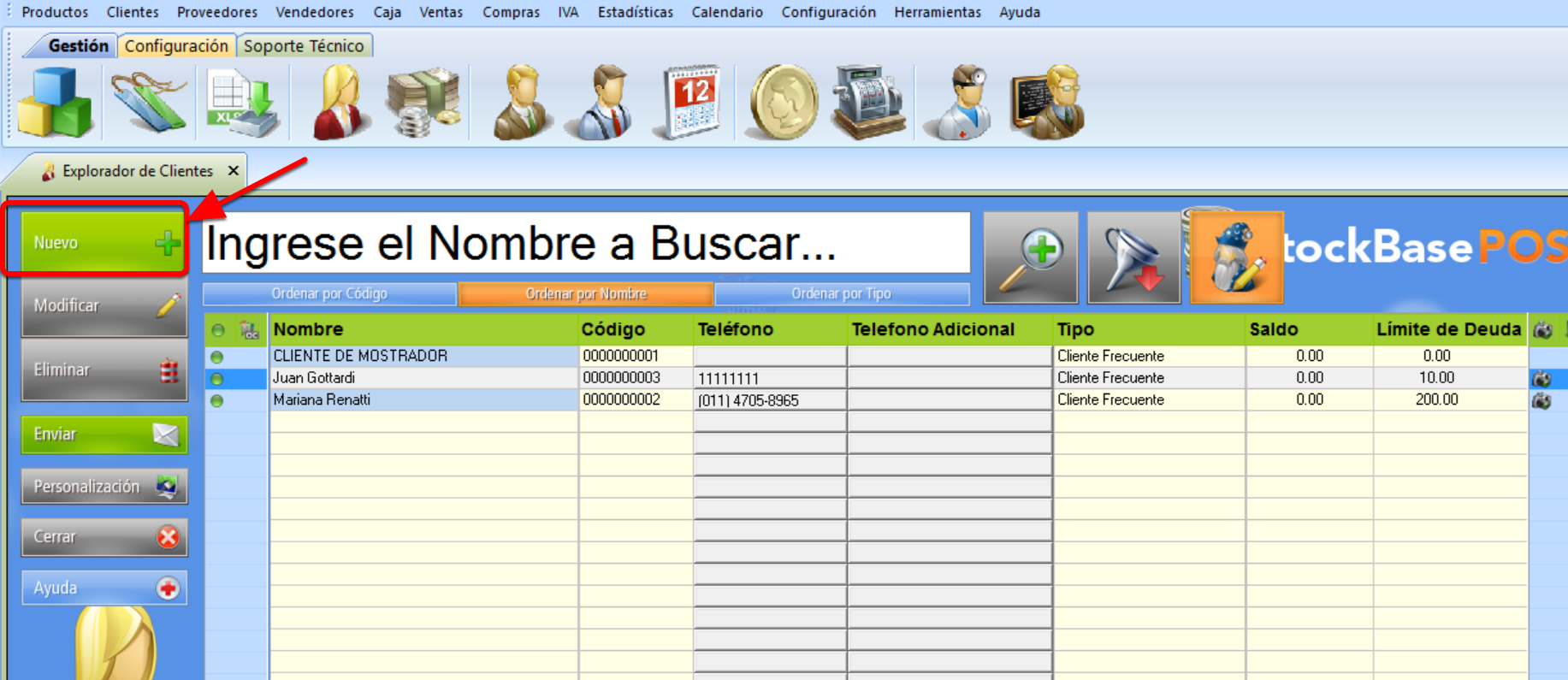Click the Nuevo button to add a client

click(x=104, y=243)
